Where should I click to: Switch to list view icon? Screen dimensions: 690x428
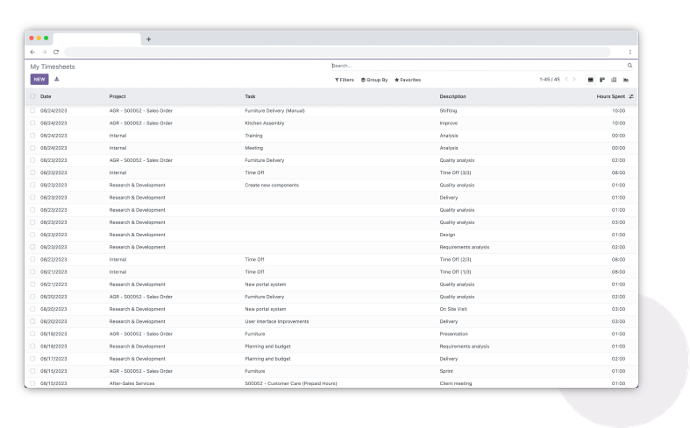590,79
